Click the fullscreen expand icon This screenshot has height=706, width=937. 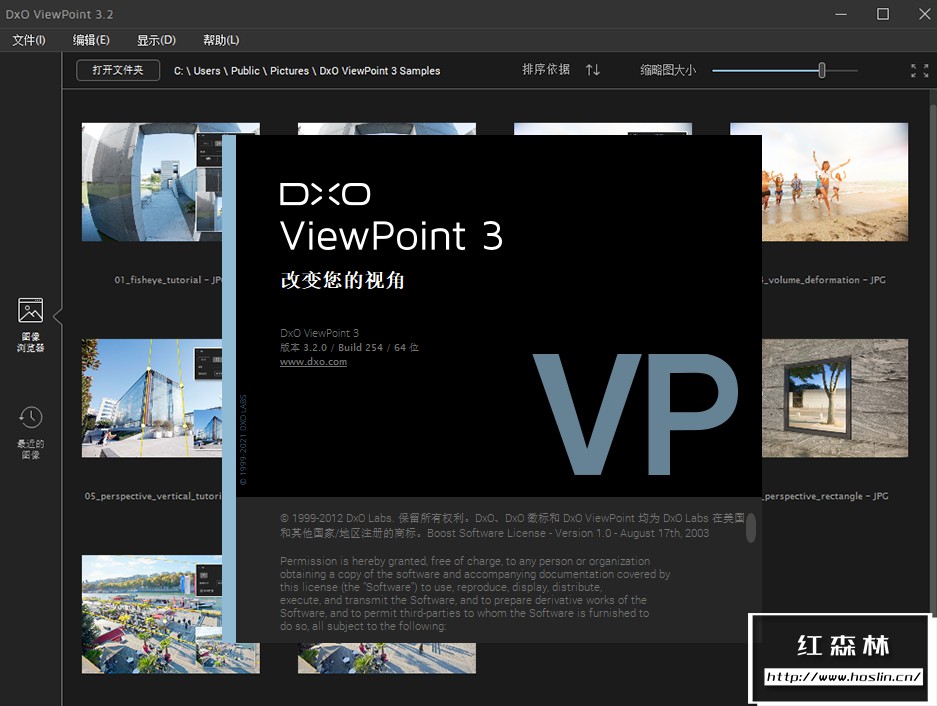(919, 71)
